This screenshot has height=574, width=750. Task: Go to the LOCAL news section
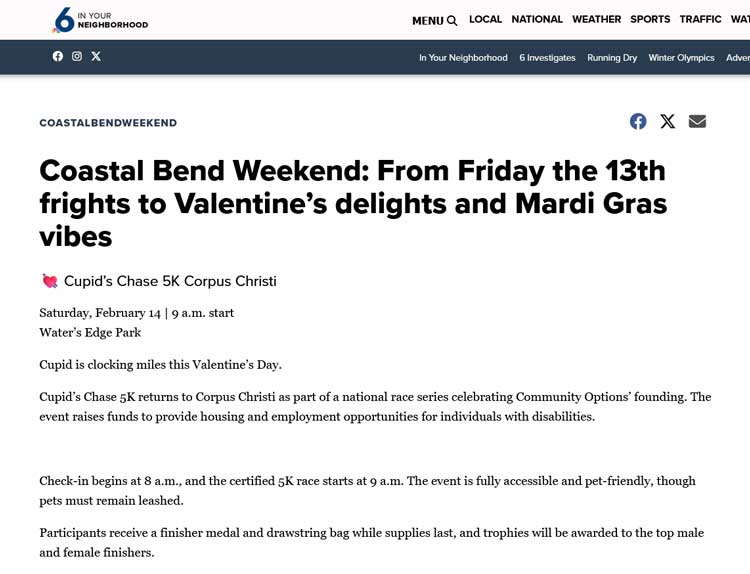pyautogui.click(x=485, y=19)
